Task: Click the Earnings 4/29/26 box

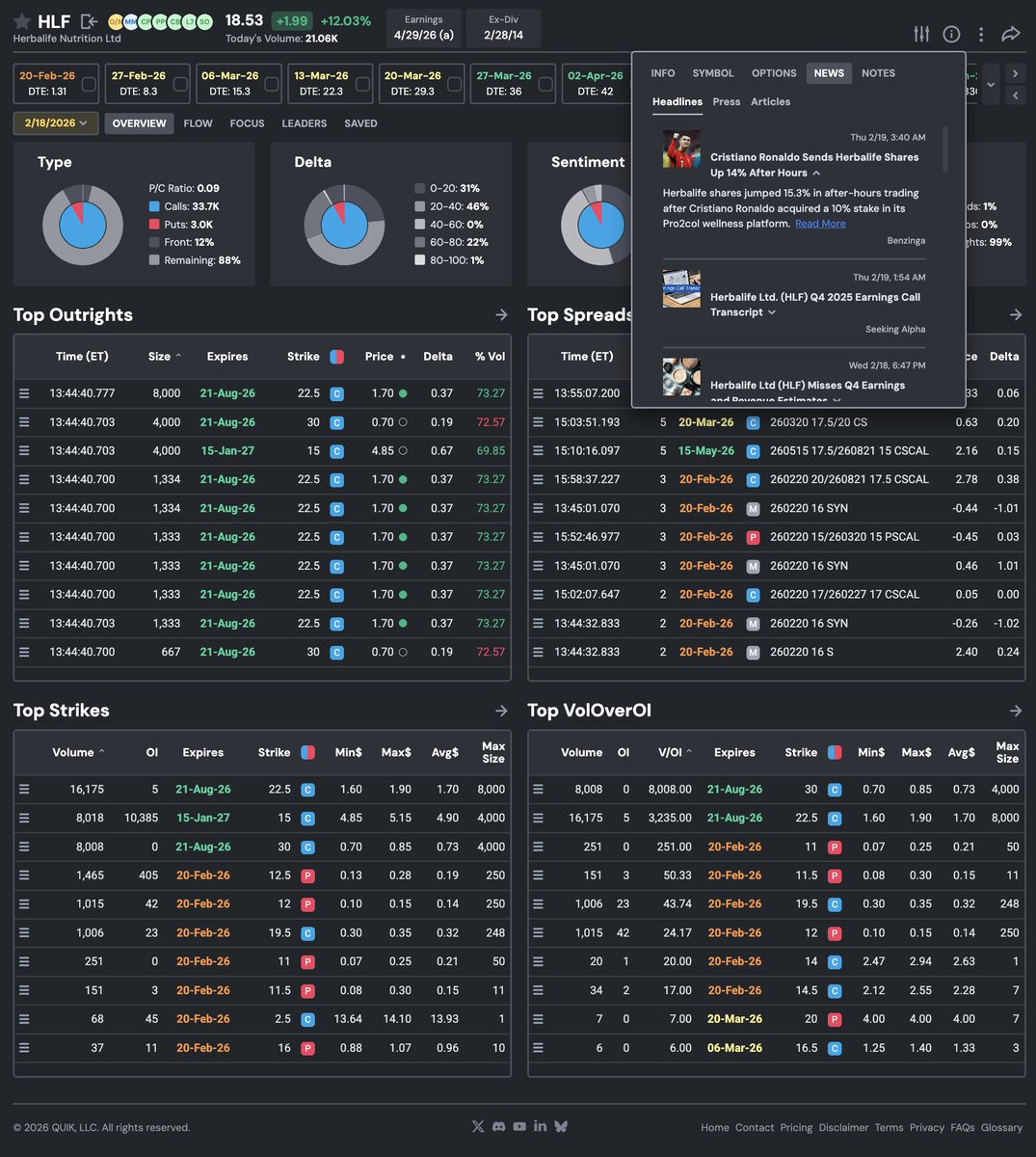Action: 423,28
